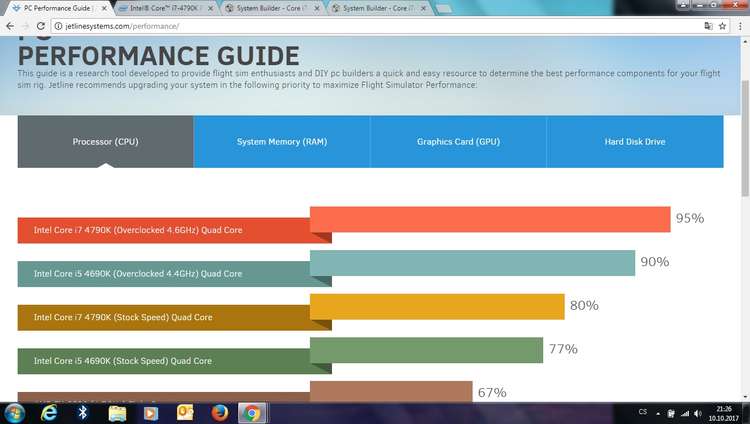The height and width of the screenshot is (424, 750).
Task: Close the Intel Core i7-4790K tab
Action: [210, 8]
